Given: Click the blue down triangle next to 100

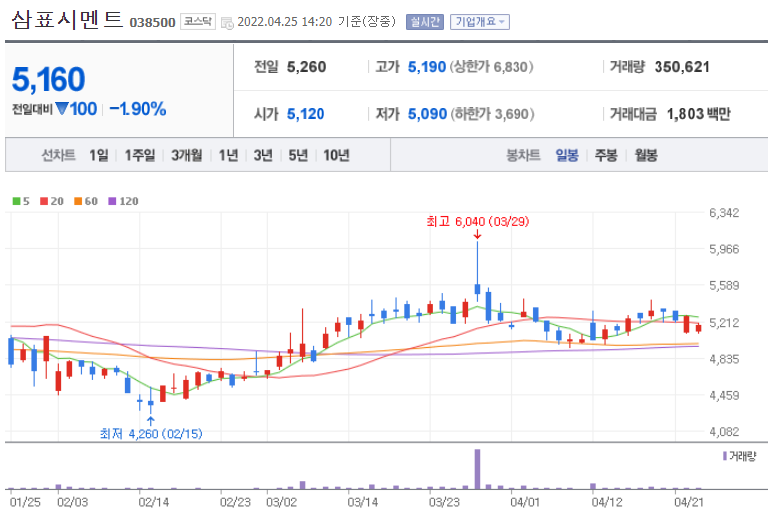Looking at the screenshot, I should click(x=62, y=108).
